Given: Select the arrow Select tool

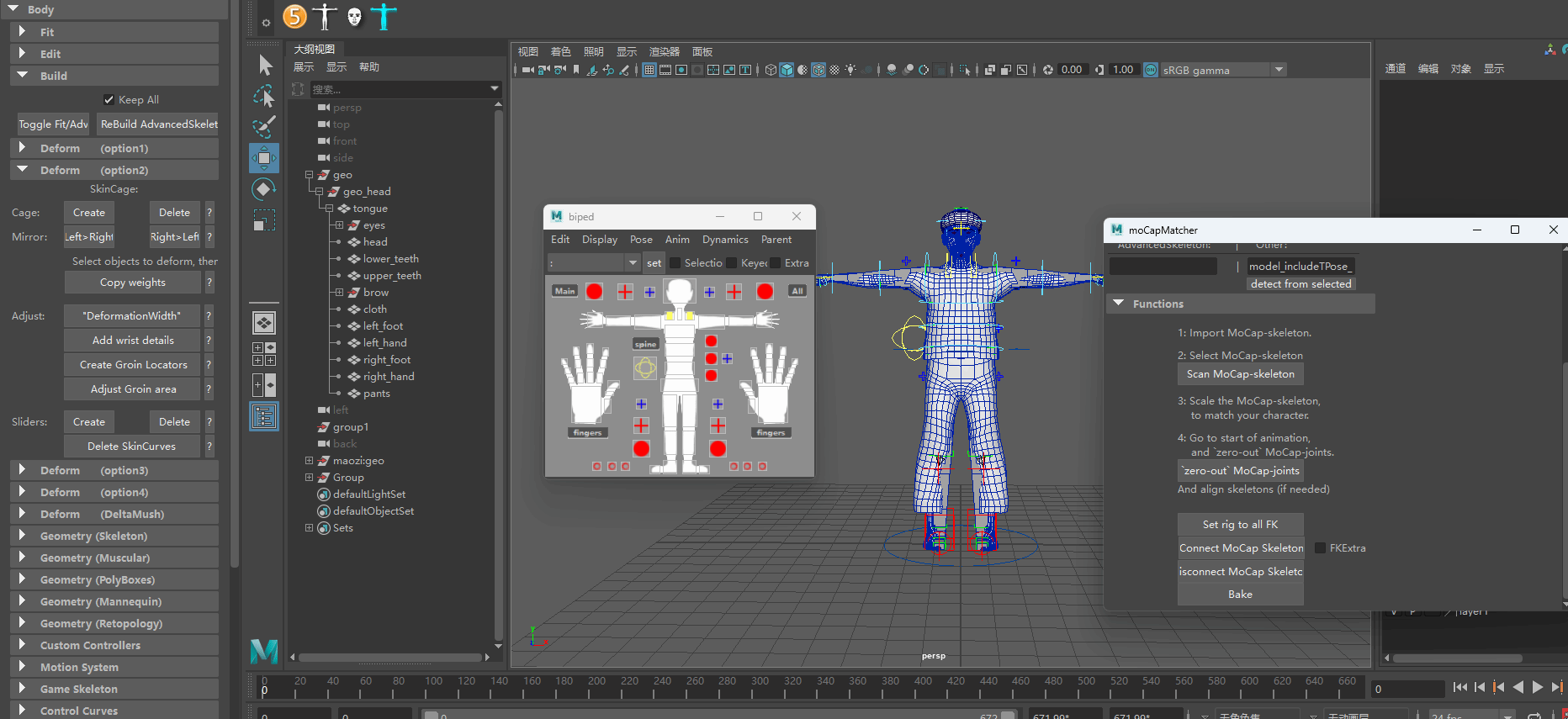Looking at the screenshot, I should tap(265, 65).
